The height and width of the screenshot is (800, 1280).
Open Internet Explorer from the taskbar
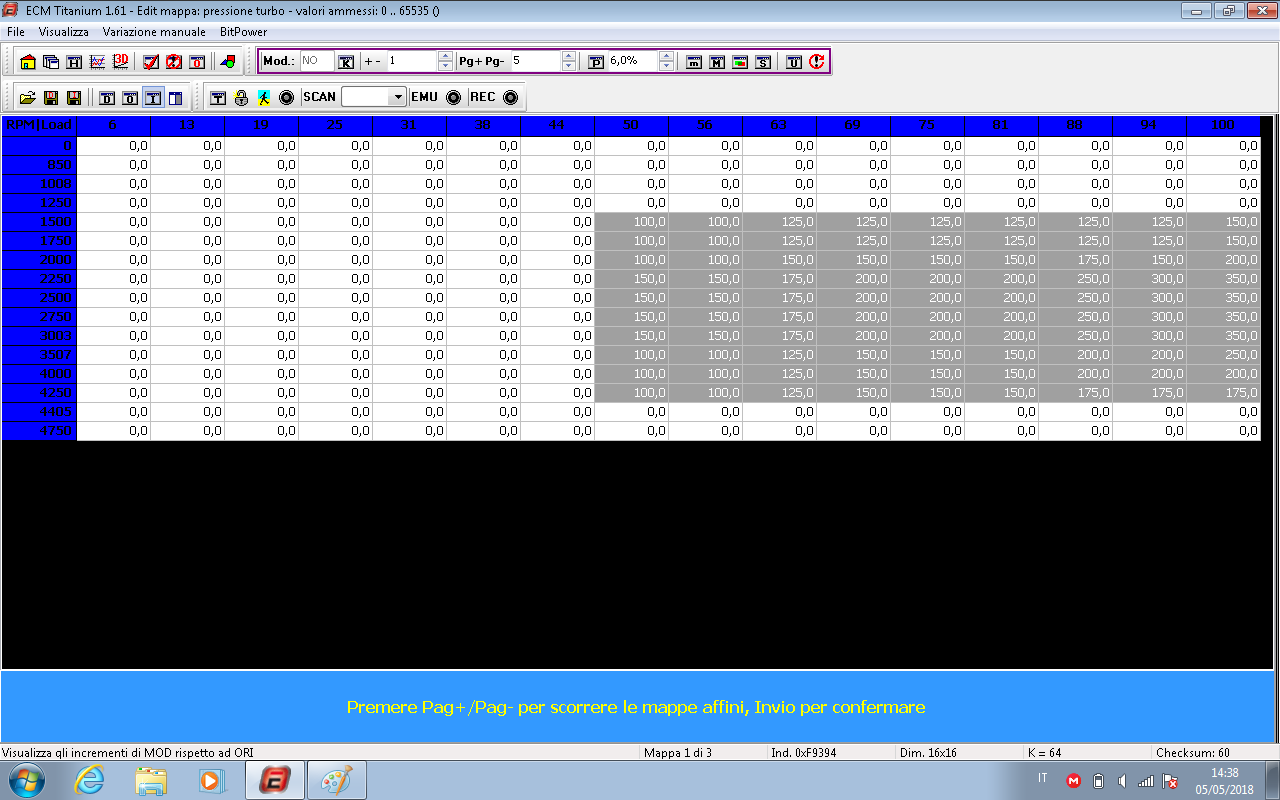tap(89, 780)
